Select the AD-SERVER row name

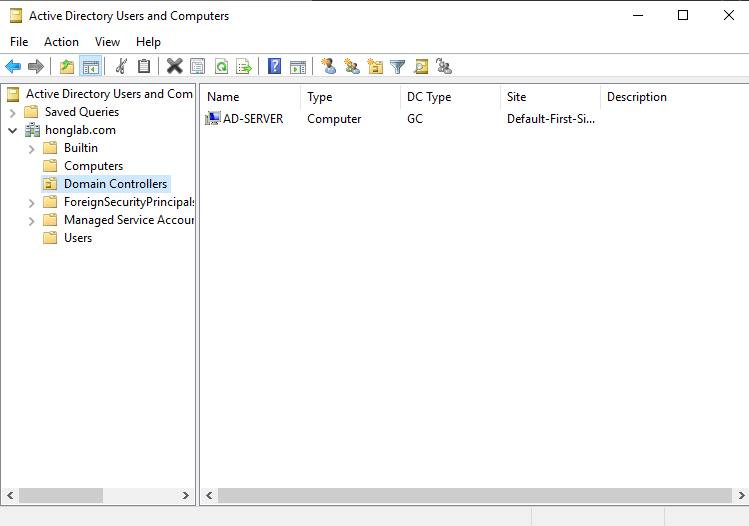click(x=253, y=119)
